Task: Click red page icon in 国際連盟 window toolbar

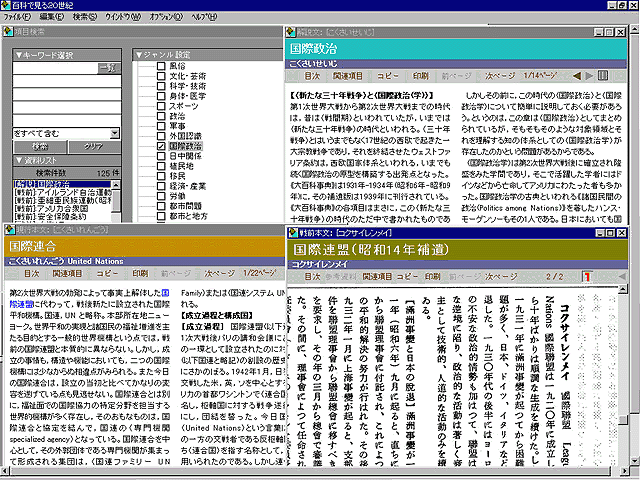Action: coord(589,275)
